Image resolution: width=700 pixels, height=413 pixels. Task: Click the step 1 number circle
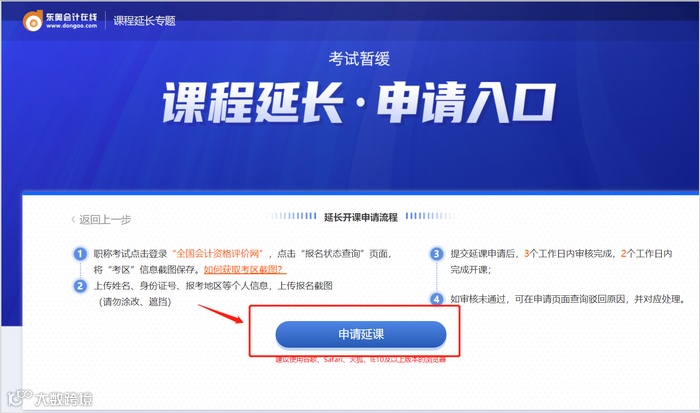80,254
